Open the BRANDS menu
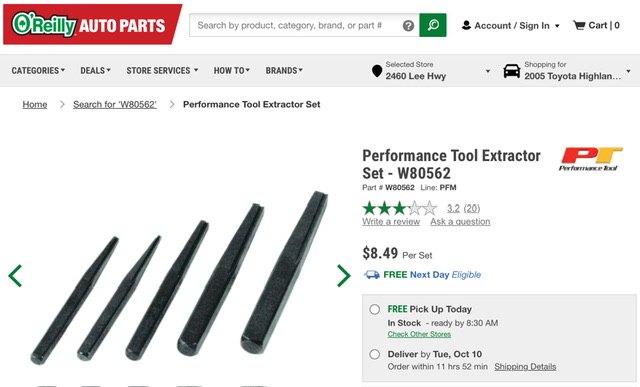Image resolution: width=640 pixels, height=387 pixels. (284, 71)
